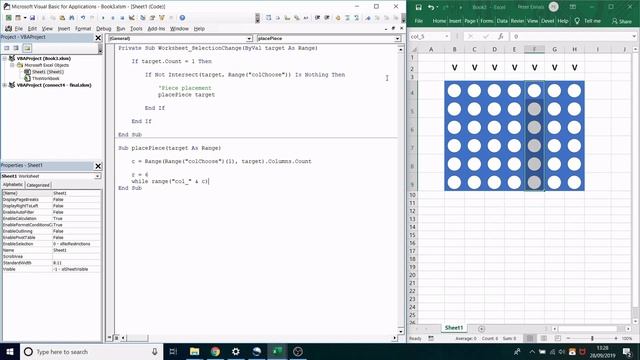Toggle Folders icon in Project panel

click(x=27, y=48)
